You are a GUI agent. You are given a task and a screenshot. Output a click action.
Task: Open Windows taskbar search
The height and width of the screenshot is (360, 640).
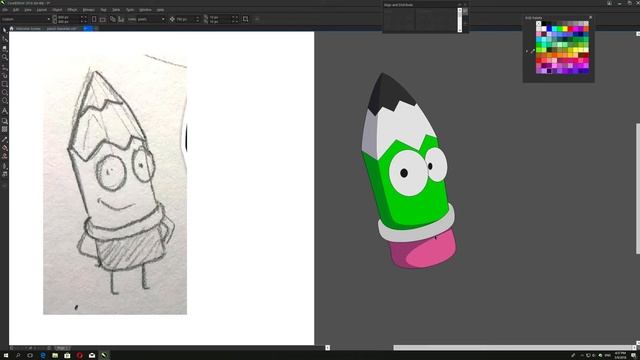[x=18, y=356]
